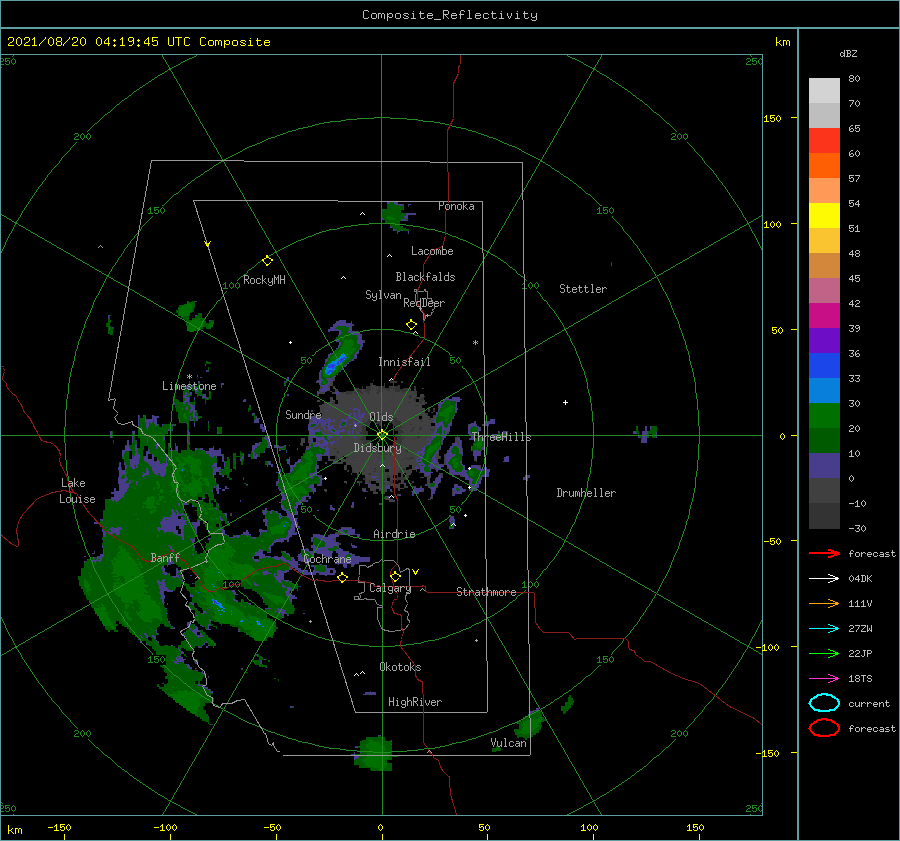Click the Banff label
900x841 pixels.
click(x=165, y=557)
